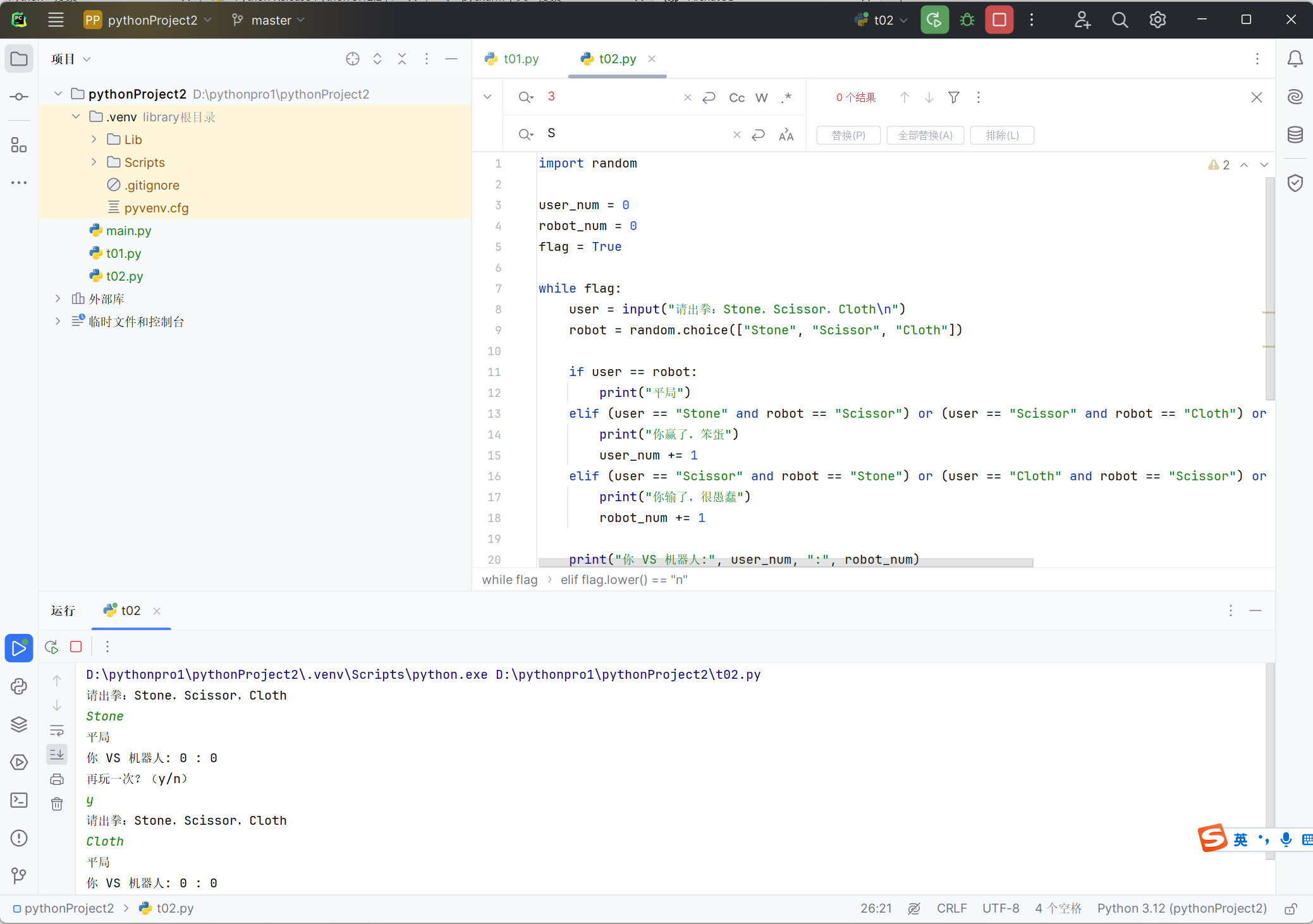Open the Notifications bell panel
1313x924 pixels.
(x=1295, y=59)
